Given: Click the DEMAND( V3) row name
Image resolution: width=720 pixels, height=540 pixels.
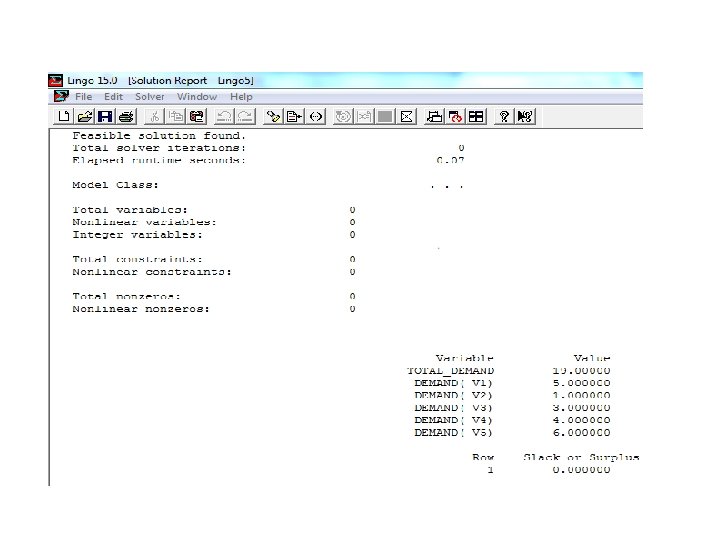Looking at the screenshot, I should [453, 408].
